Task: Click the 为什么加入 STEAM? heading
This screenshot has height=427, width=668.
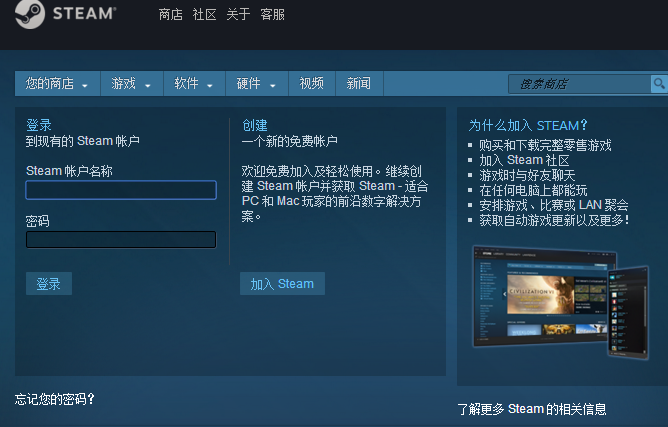Action: point(528,125)
